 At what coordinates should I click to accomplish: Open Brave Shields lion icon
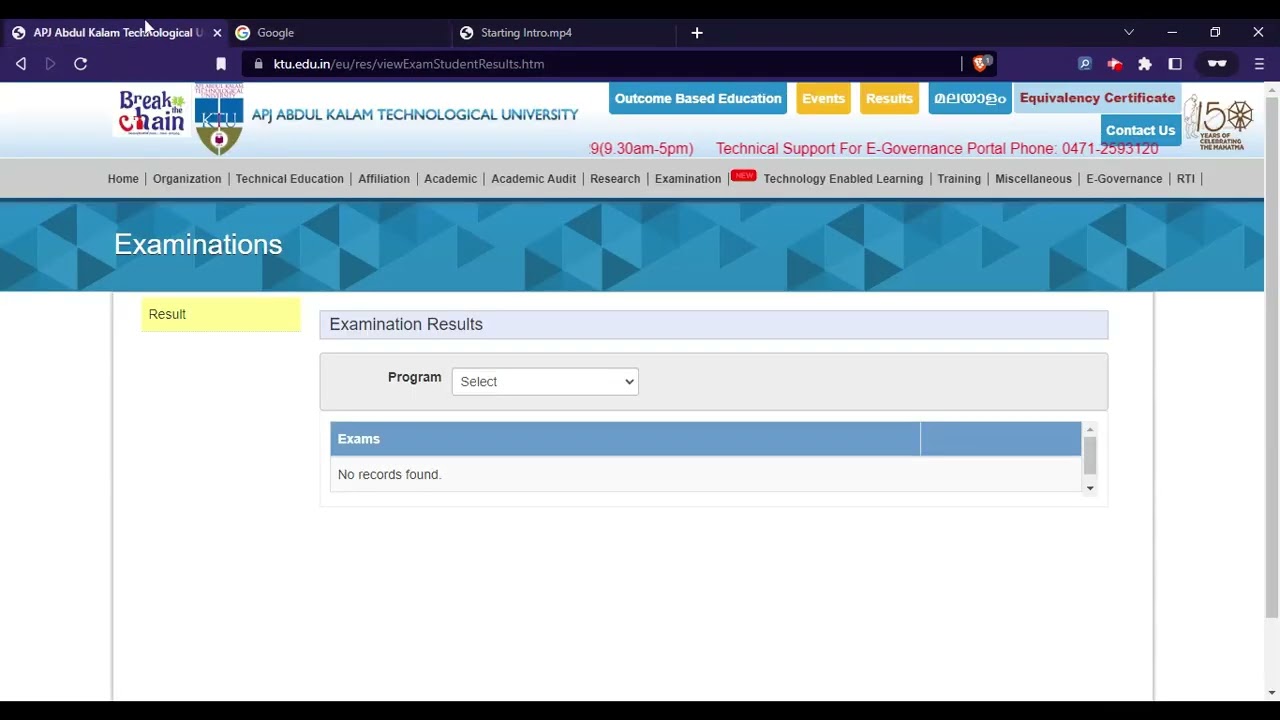(981, 64)
